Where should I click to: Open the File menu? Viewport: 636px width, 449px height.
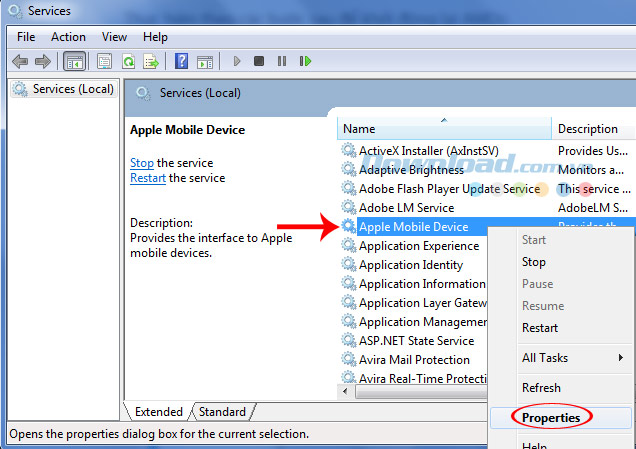[x=26, y=37]
